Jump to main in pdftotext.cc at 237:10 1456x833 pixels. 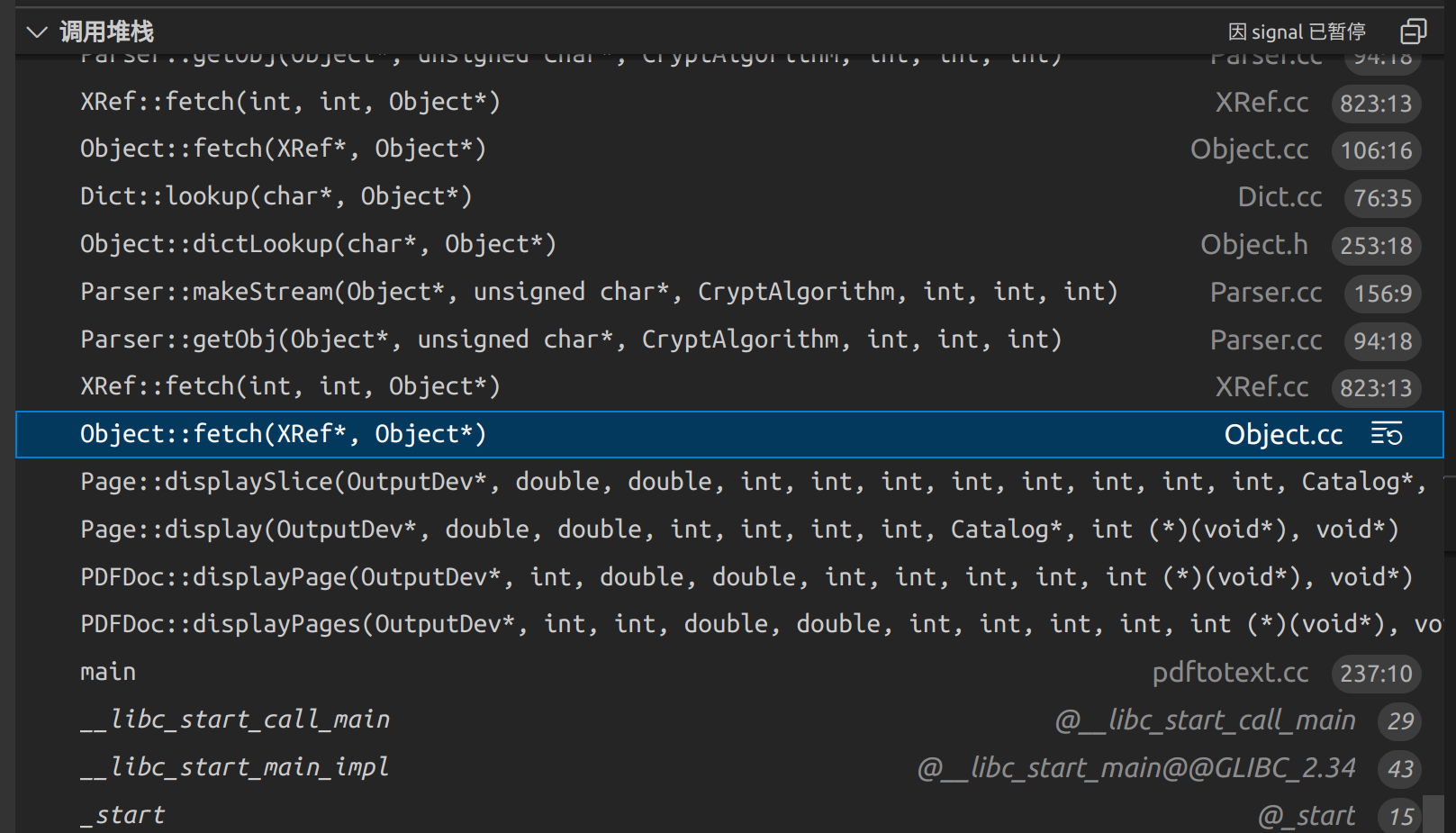(x=107, y=671)
